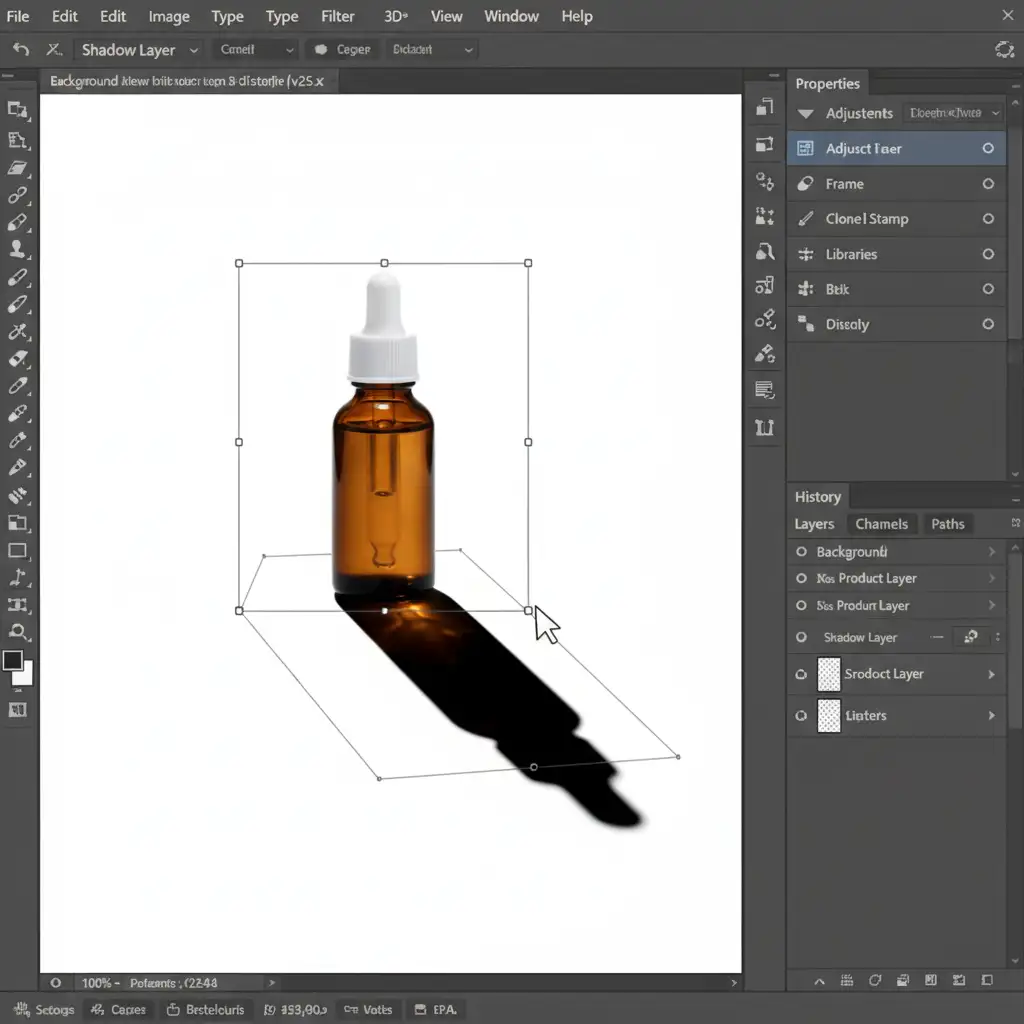Click the Frame panel icon
1024x1024 pixels.
[x=806, y=184]
